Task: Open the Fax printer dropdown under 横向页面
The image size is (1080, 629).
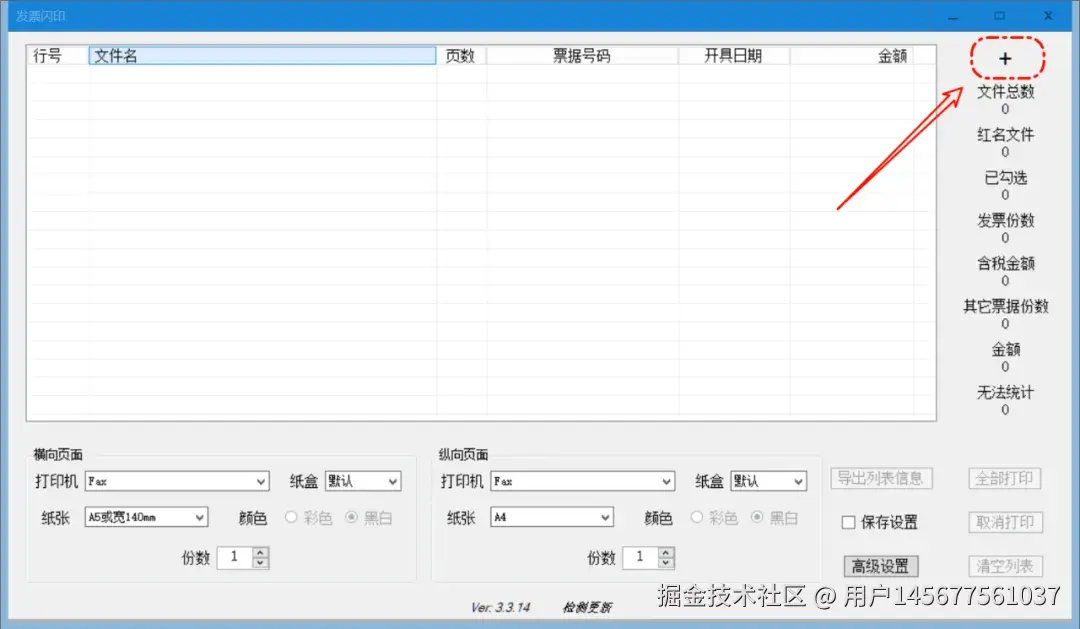Action: point(262,480)
